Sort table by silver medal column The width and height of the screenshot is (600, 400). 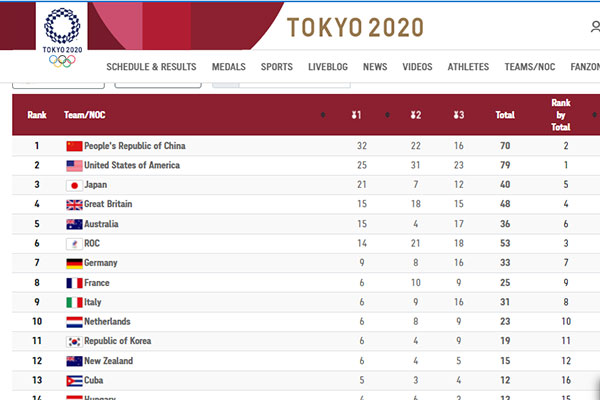(x=416, y=115)
